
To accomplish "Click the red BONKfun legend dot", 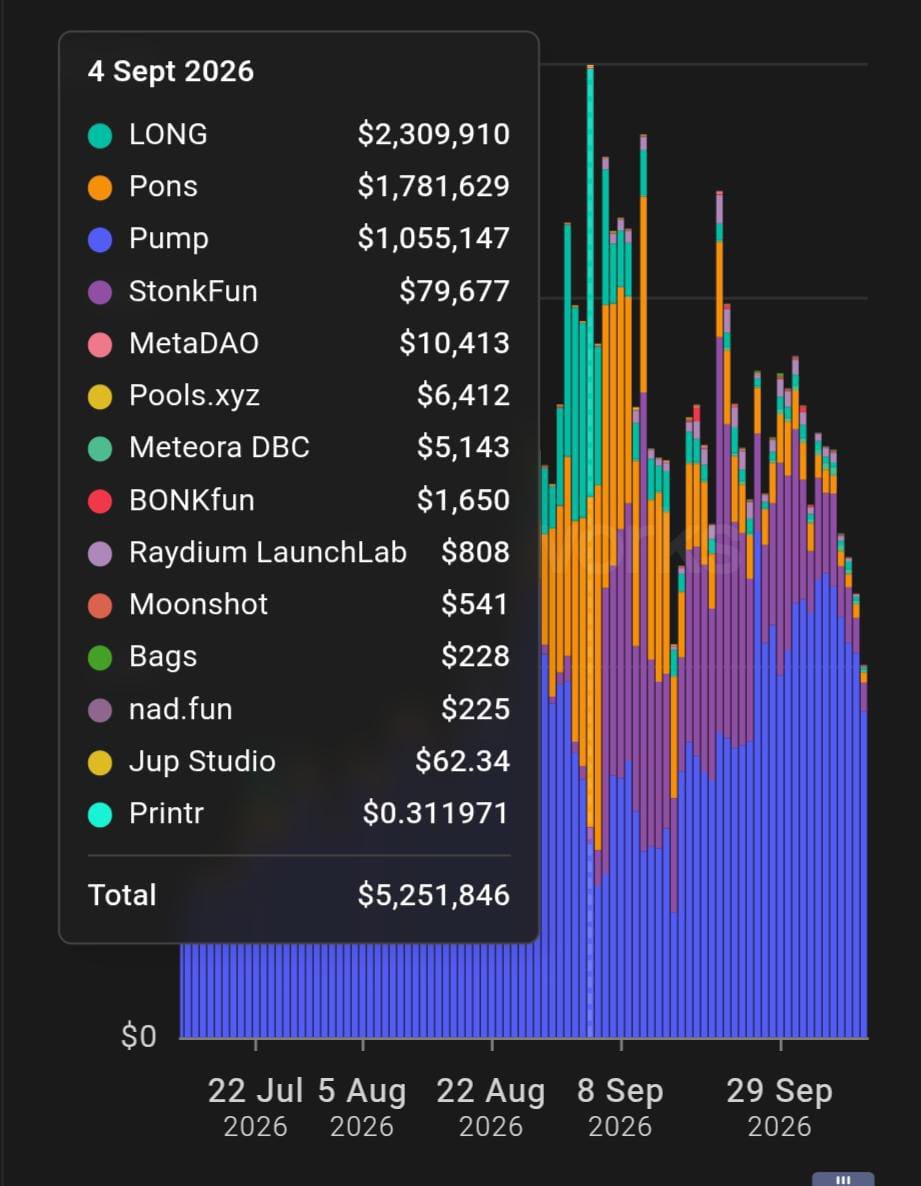I will [100, 501].
